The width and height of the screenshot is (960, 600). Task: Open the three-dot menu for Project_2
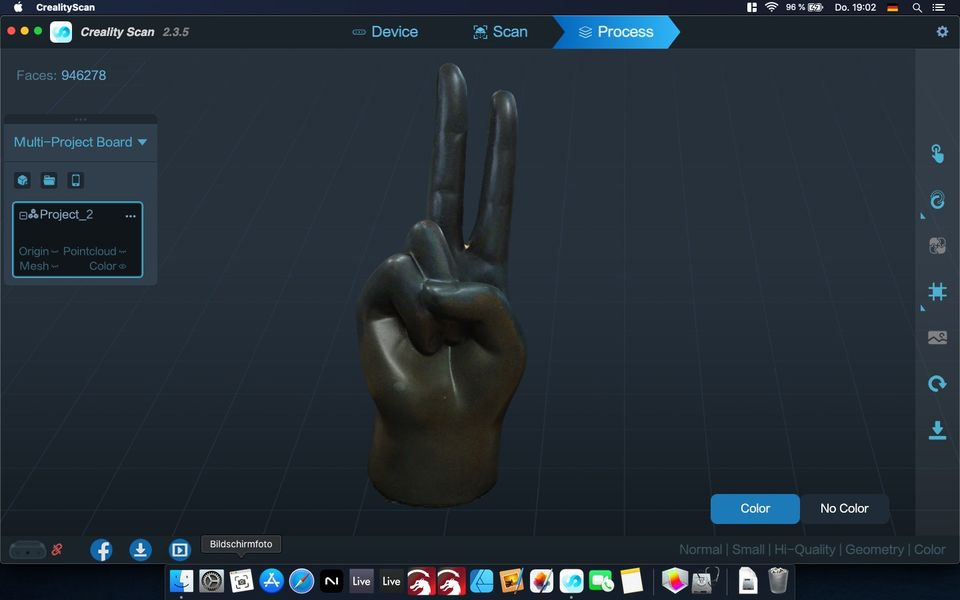click(130, 216)
